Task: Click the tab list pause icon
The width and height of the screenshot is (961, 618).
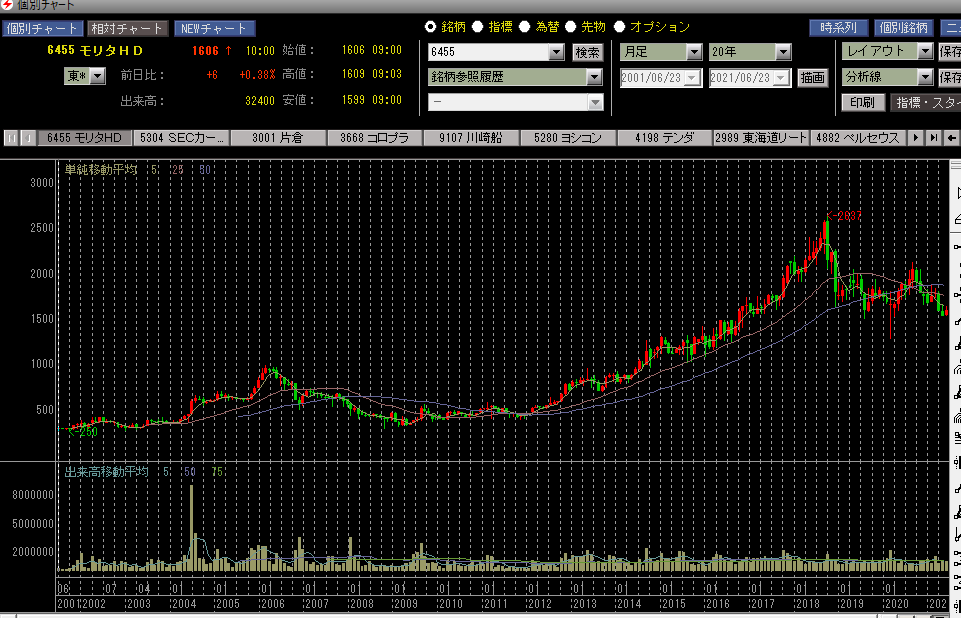Action: pyautogui.click(x=11, y=138)
